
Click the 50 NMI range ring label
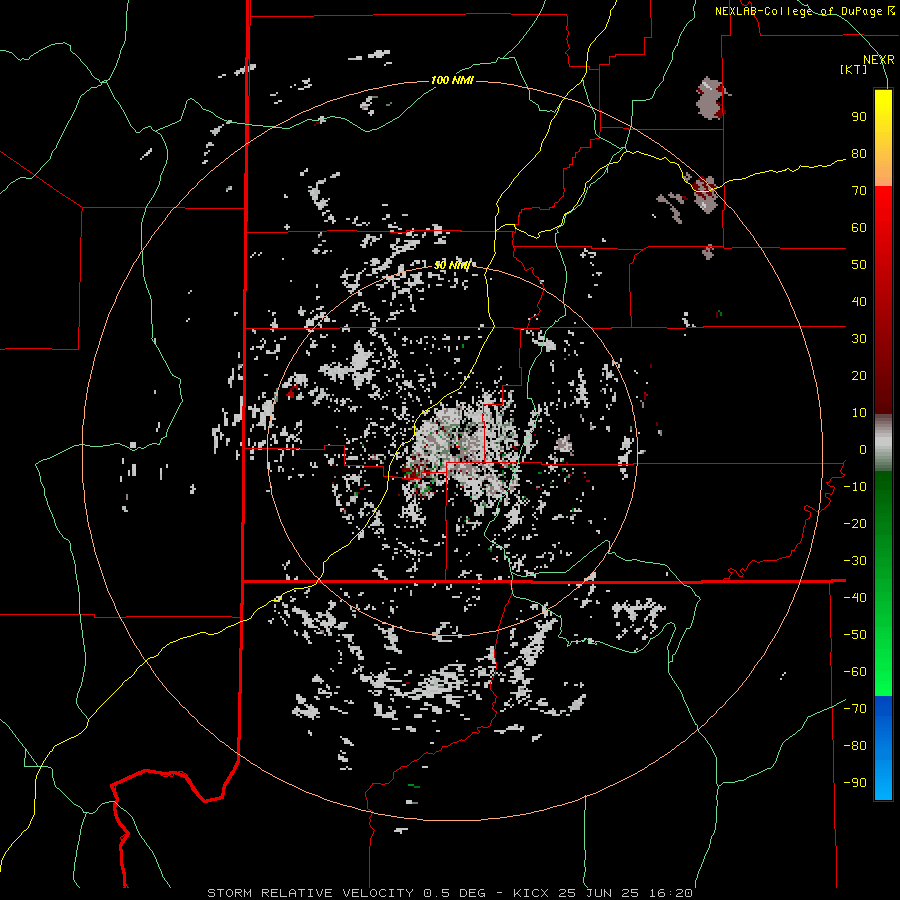tap(452, 265)
